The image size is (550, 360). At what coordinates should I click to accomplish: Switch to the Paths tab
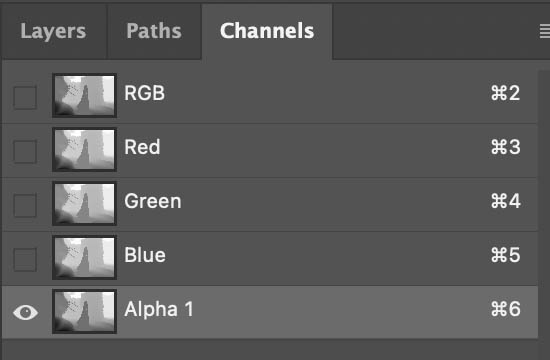click(154, 31)
